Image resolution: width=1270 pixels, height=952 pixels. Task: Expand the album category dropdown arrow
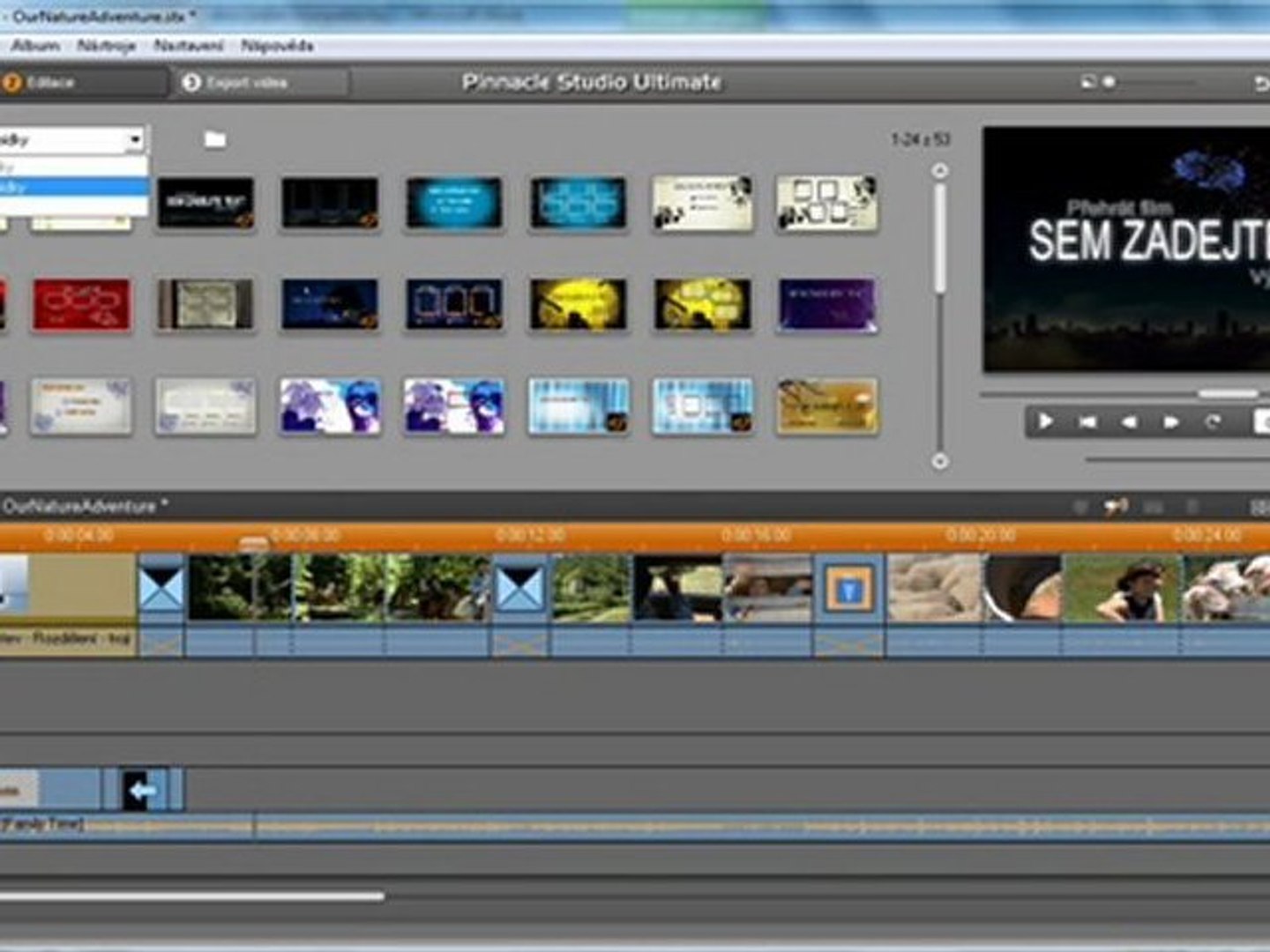pos(135,140)
